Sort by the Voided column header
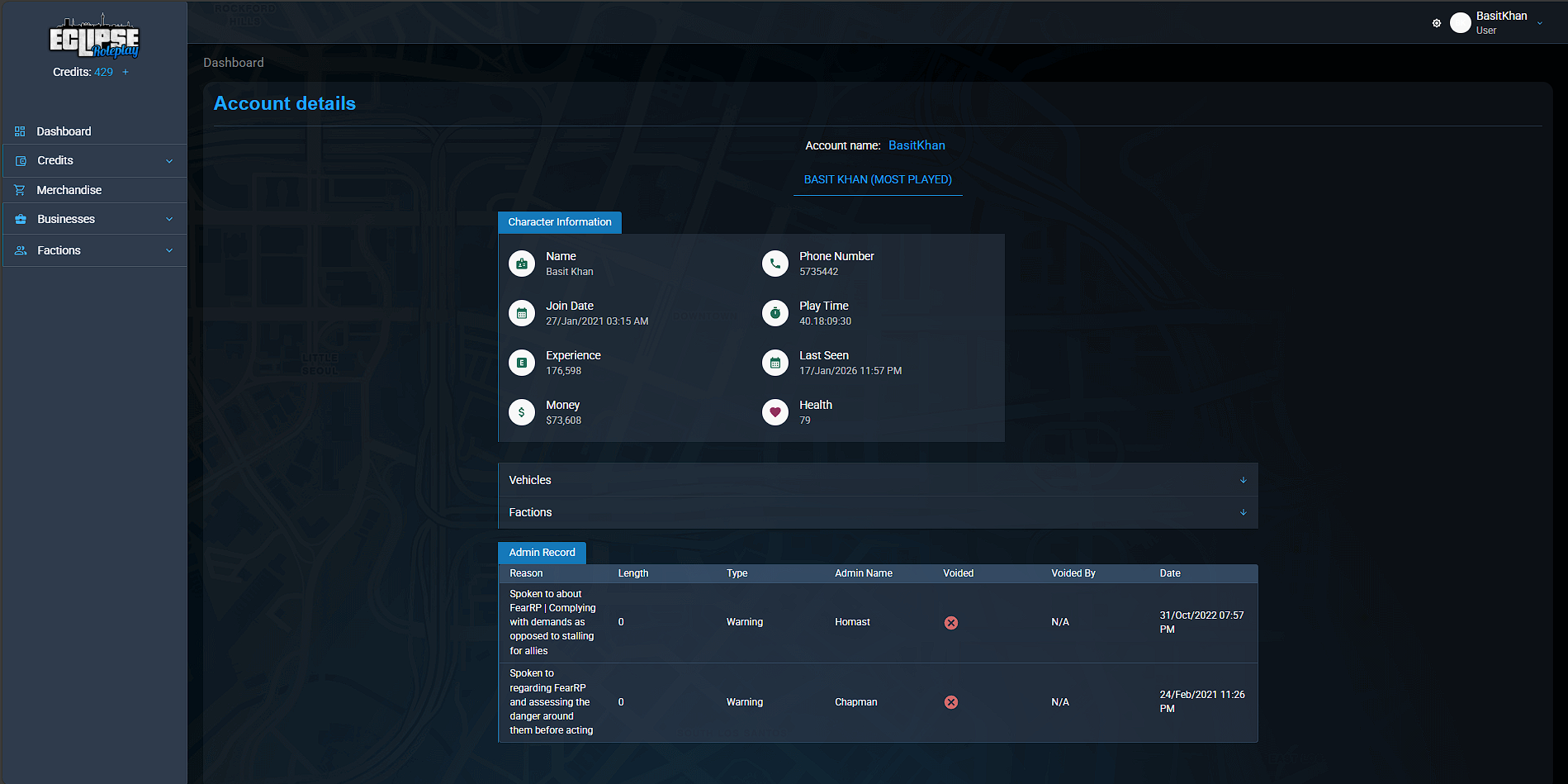 click(959, 573)
